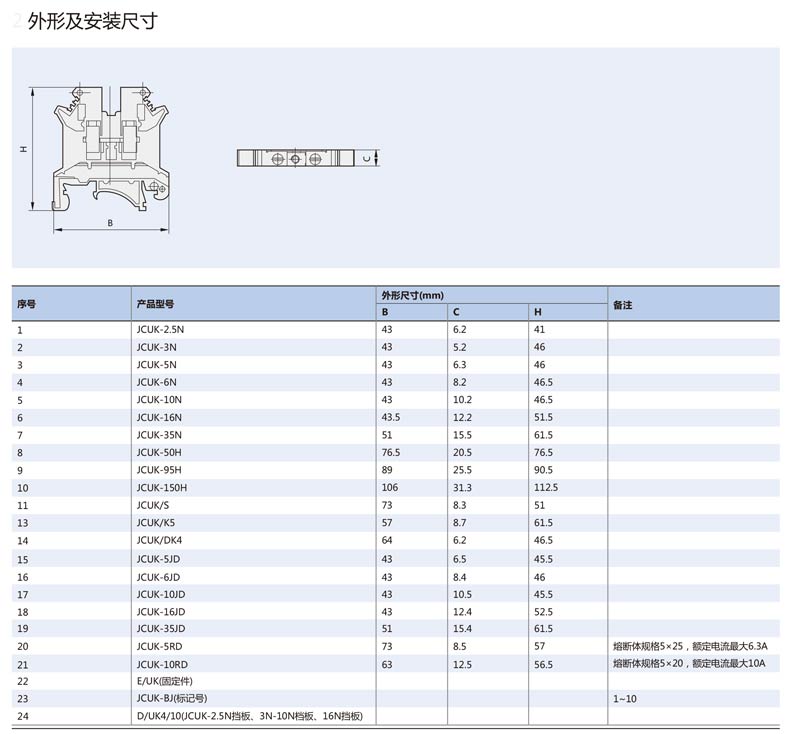Click the H dimension label on drawing

pyautogui.click(x=23, y=148)
